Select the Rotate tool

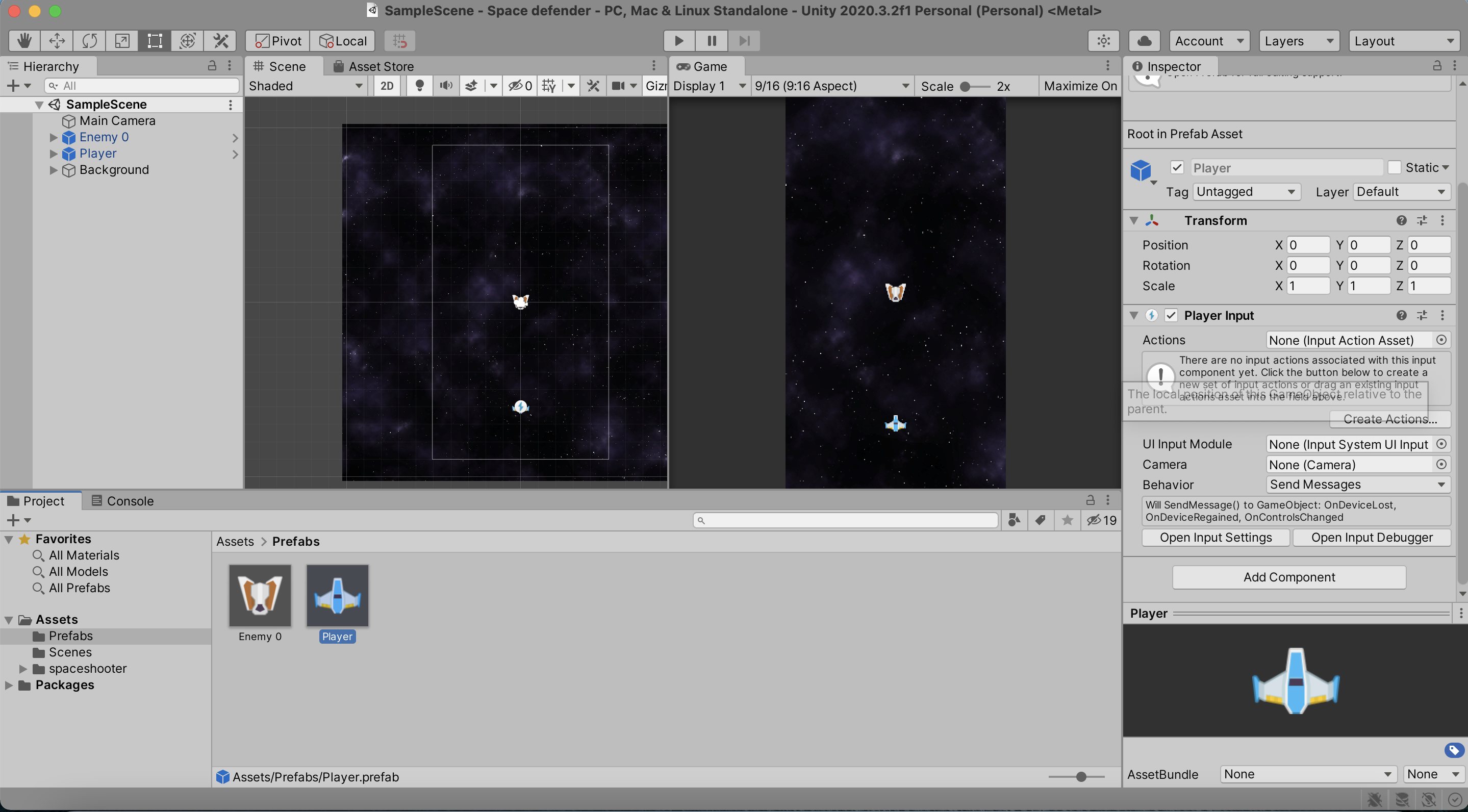[x=89, y=41]
